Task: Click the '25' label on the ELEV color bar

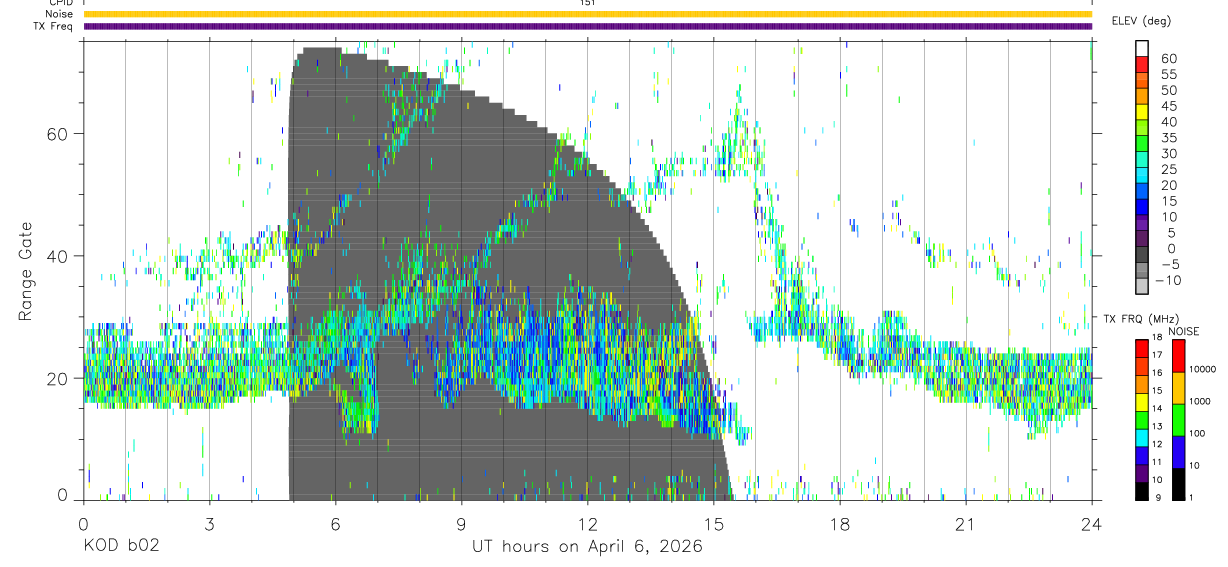Action: click(1169, 170)
